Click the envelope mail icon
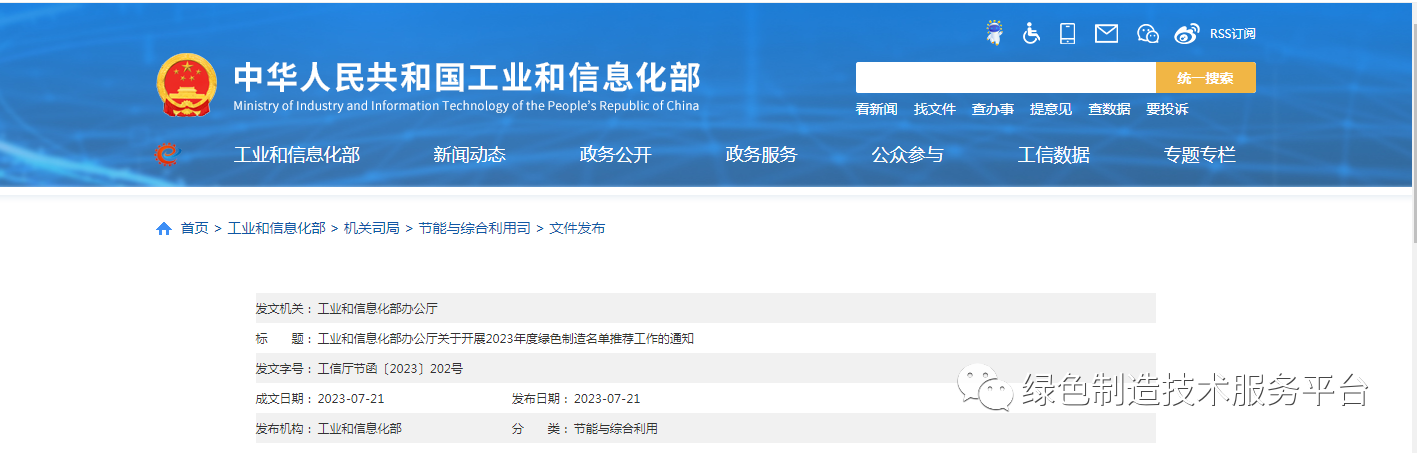 tap(1106, 33)
